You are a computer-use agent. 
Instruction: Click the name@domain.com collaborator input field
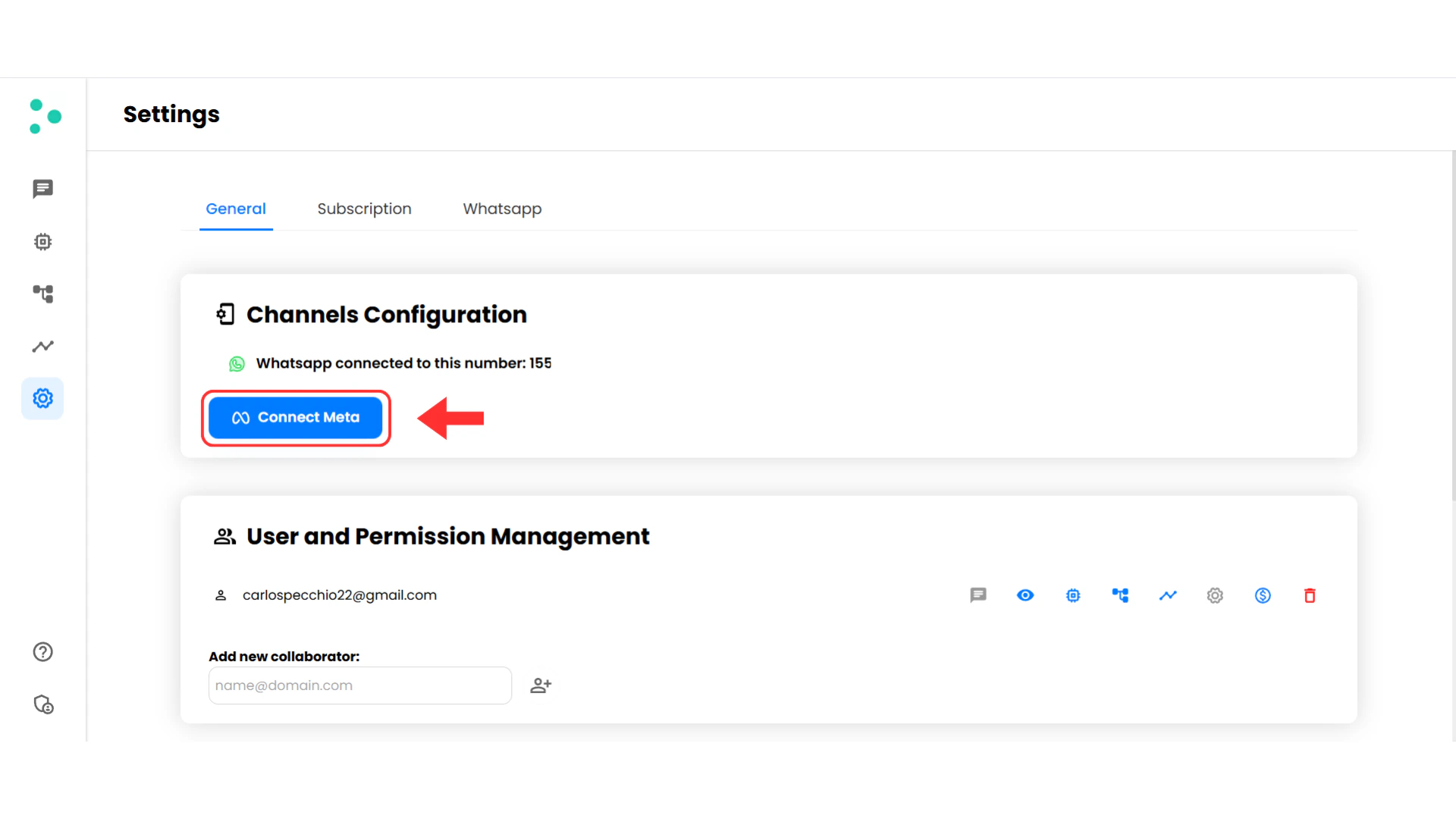pyautogui.click(x=359, y=685)
